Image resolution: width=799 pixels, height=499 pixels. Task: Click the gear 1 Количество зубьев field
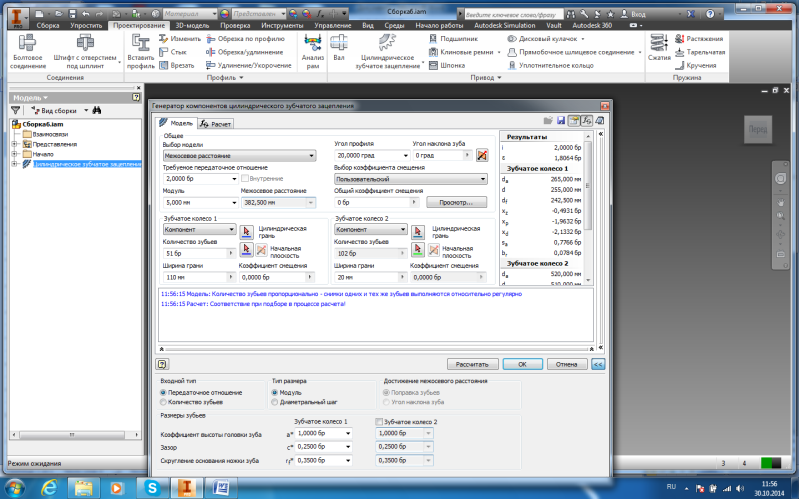(x=199, y=253)
